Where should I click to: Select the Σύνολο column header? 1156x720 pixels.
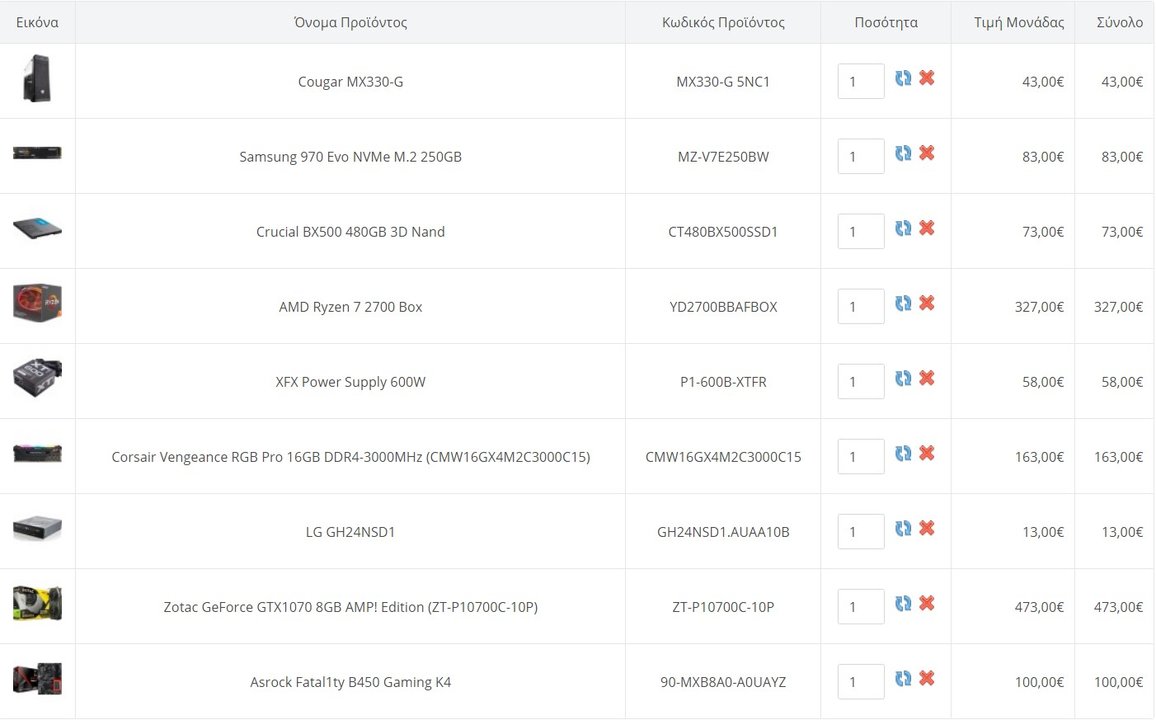(x=1119, y=23)
